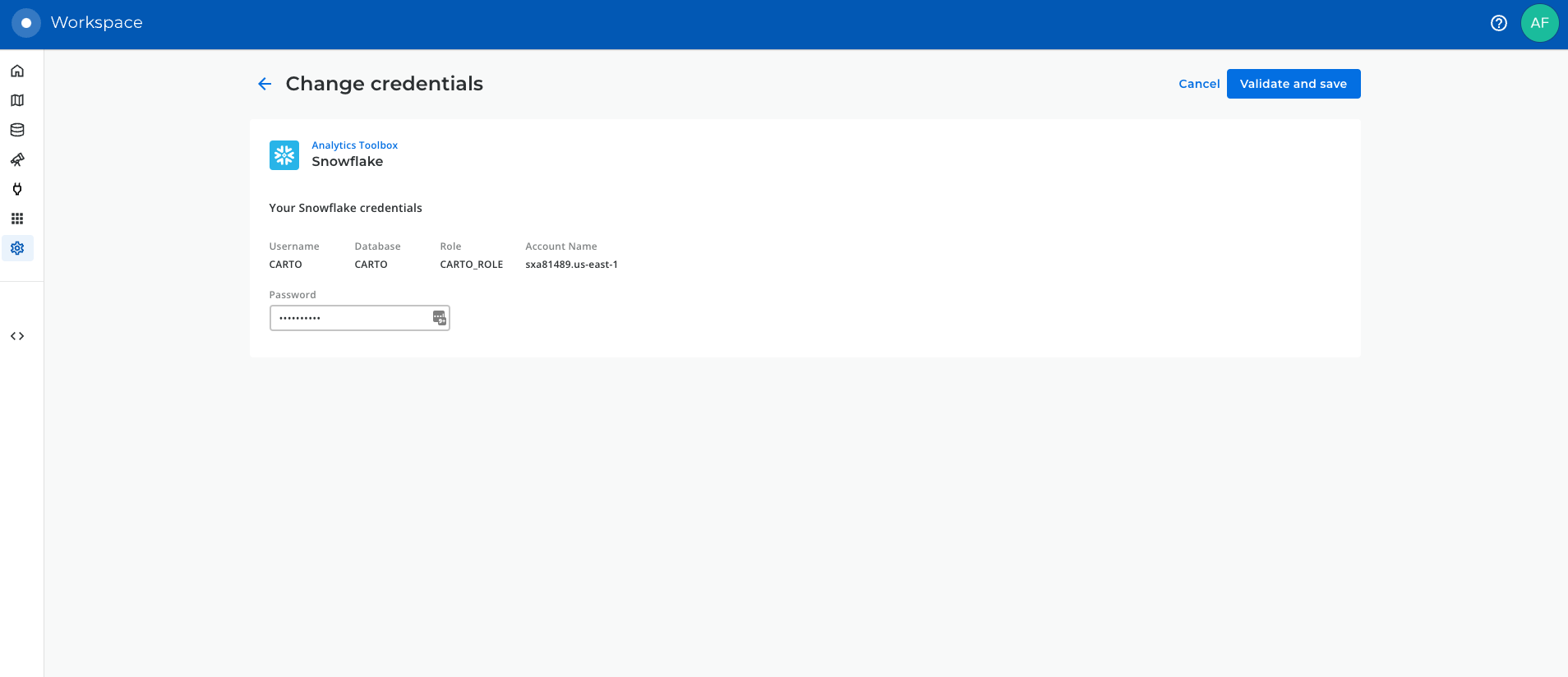The height and width of the screenshot is (677, 1568).
Task: Open Data Explorer database icon
Action: coord(17,130)
